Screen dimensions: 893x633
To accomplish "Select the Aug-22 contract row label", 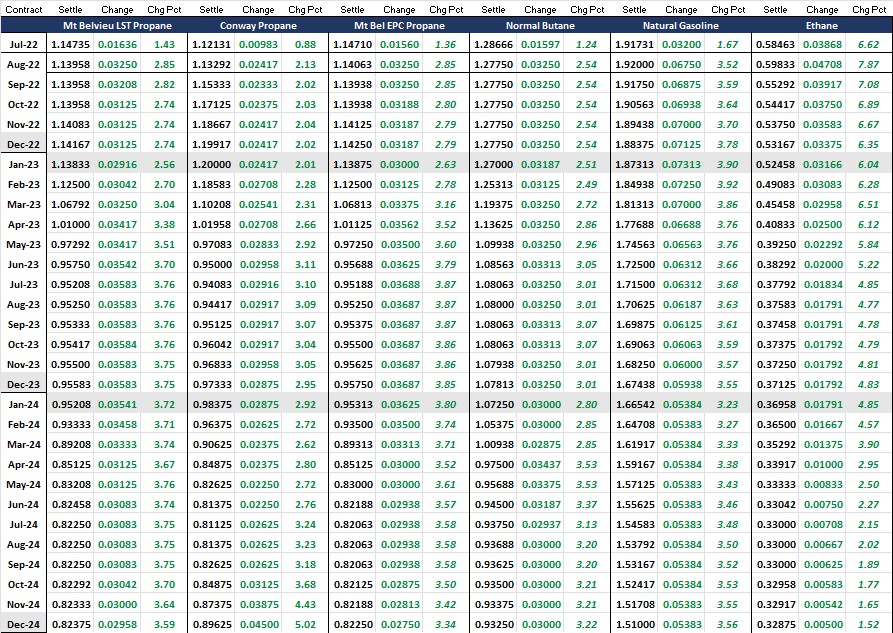I will (x=23, y=64).
